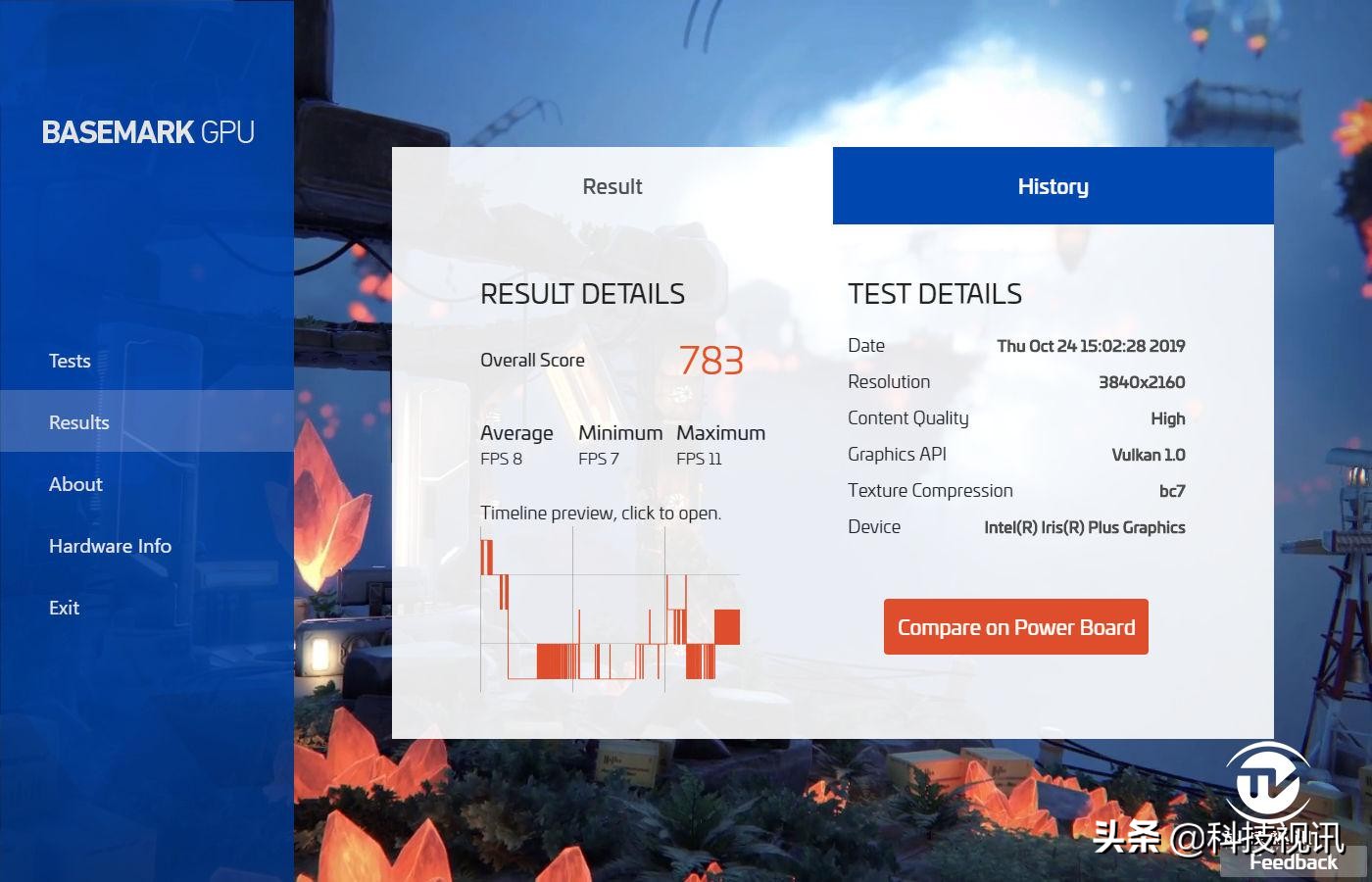Image resolution: width=1372 pixels, height=882 pixels.
Task: Open the About page
Action: pos(74,483)
